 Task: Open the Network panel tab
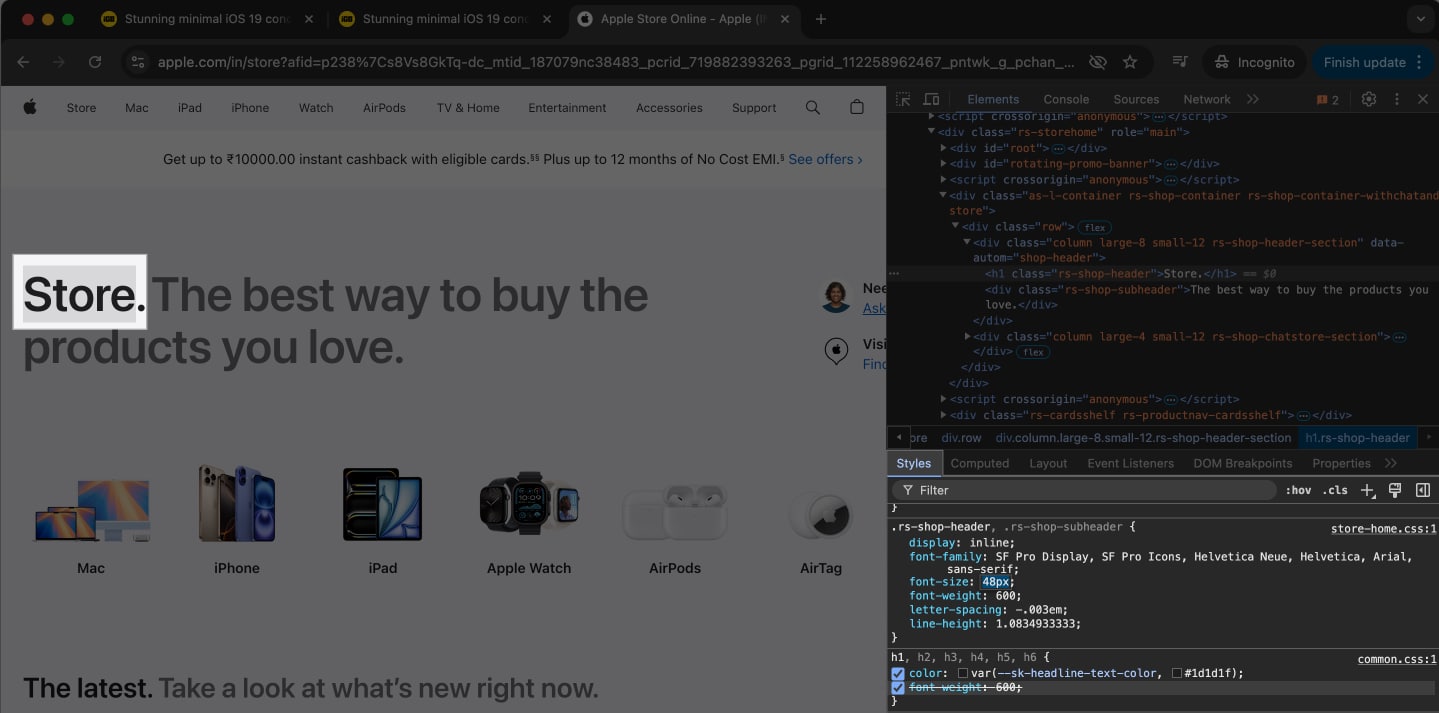click(1207, 99)
